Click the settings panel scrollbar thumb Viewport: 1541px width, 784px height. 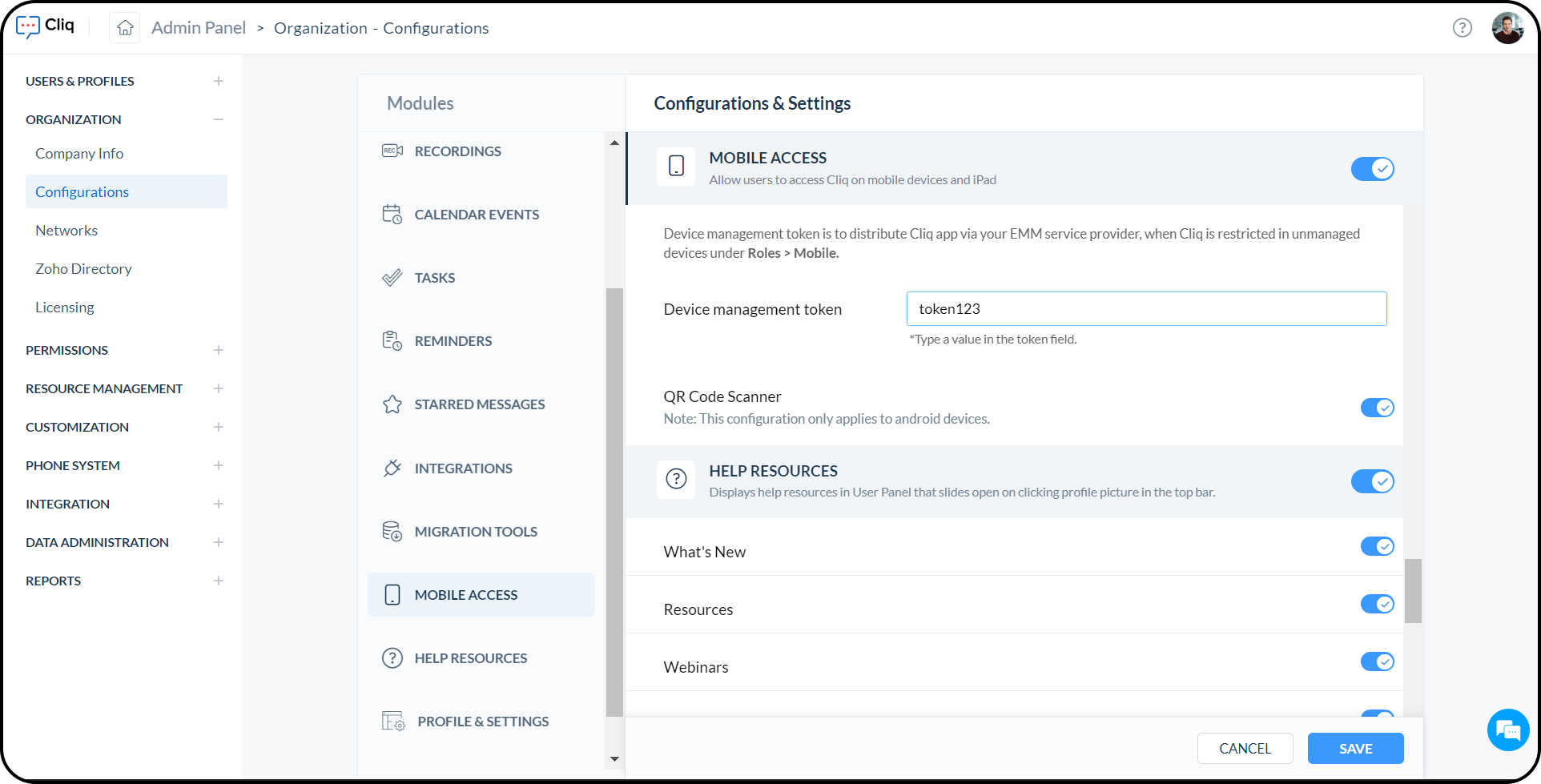1413,591
